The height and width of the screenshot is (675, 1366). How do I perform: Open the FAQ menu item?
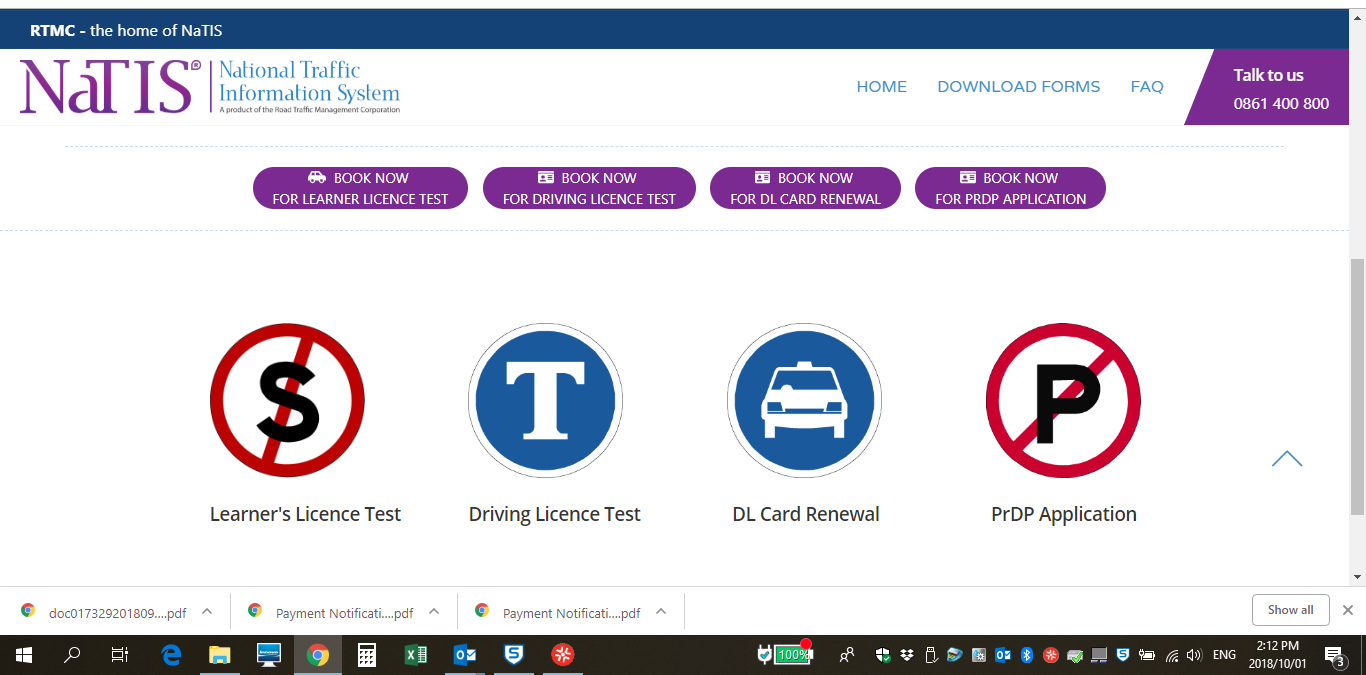coord(1146,87)
